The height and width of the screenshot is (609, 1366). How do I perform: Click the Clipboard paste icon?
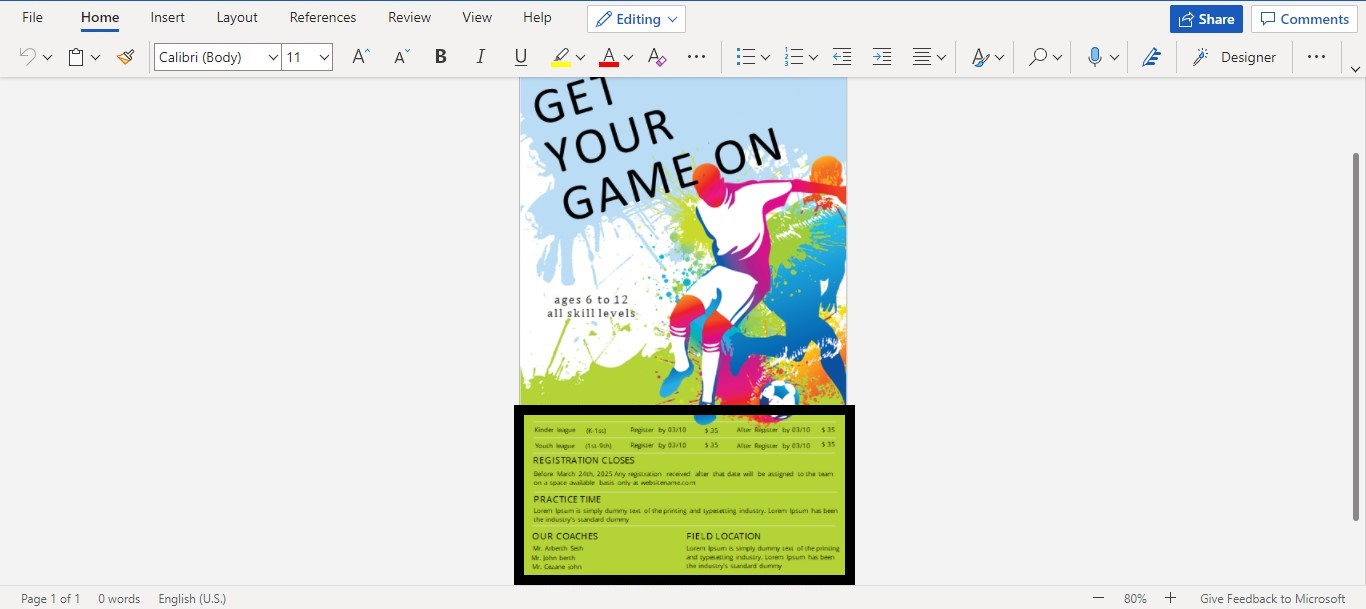click(78, 57)
